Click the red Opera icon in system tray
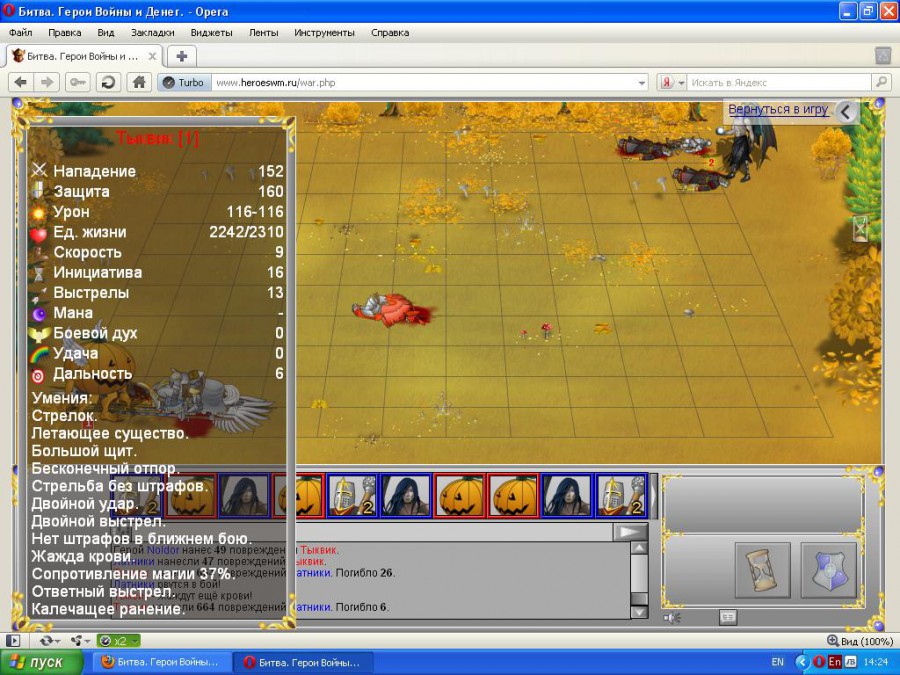 tap(820, 662)
